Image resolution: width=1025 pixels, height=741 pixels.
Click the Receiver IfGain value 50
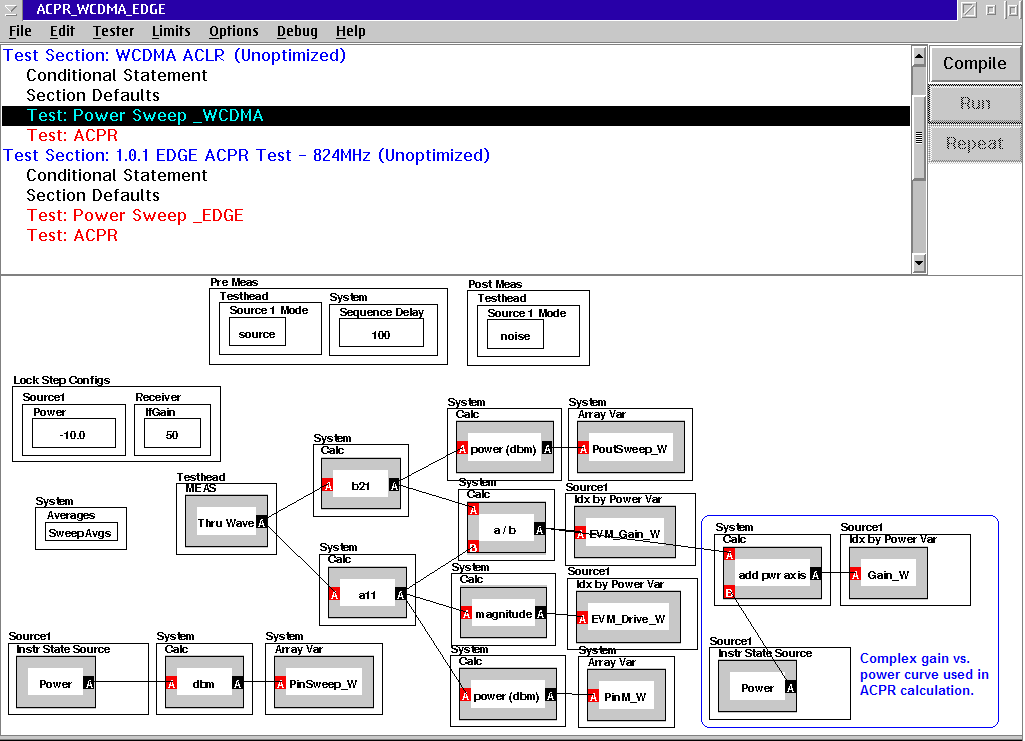pyautogui.click(x=172, y=435)
